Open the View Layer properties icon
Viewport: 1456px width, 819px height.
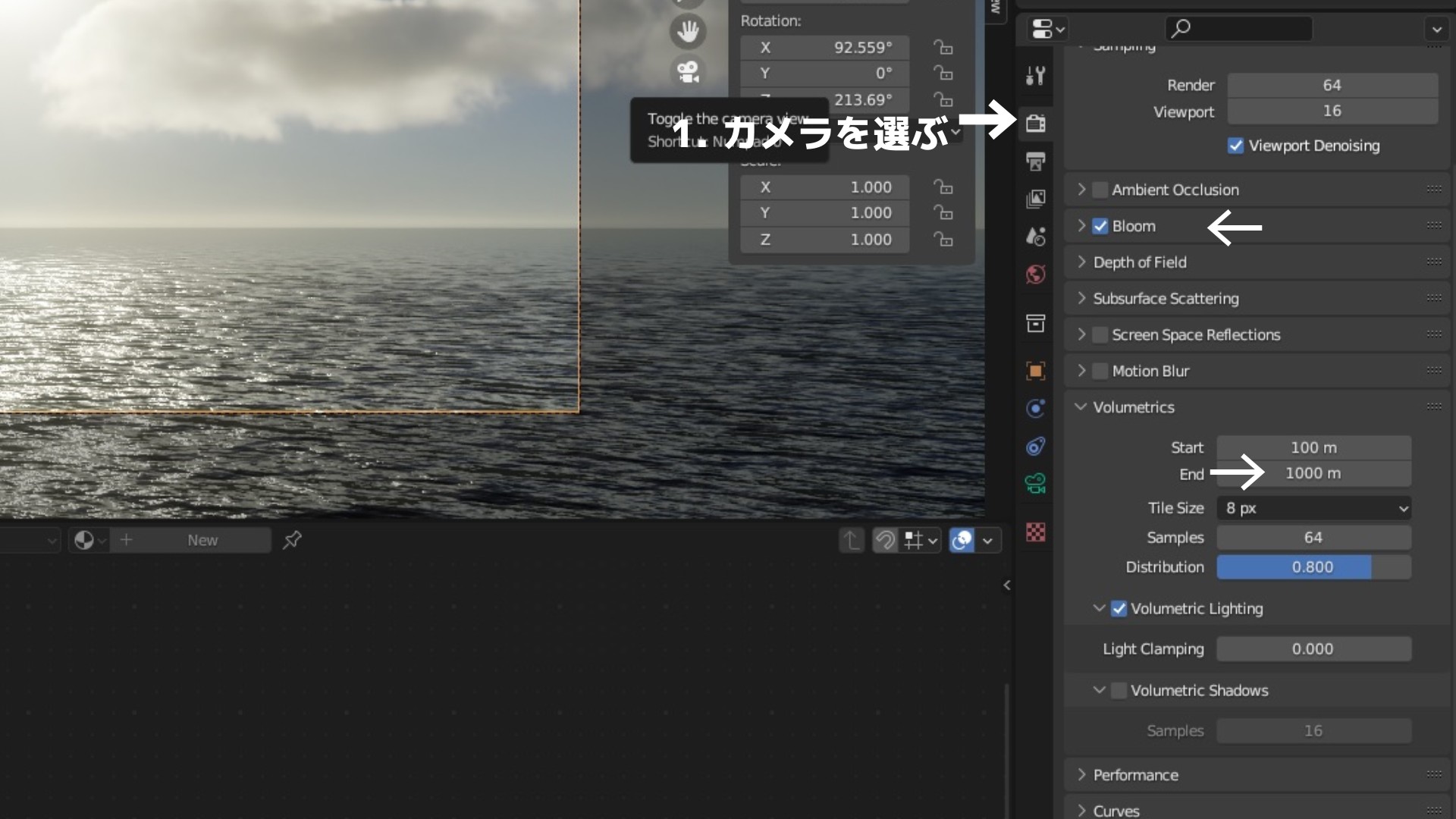pyautogui.click(x=1035, y=199)
